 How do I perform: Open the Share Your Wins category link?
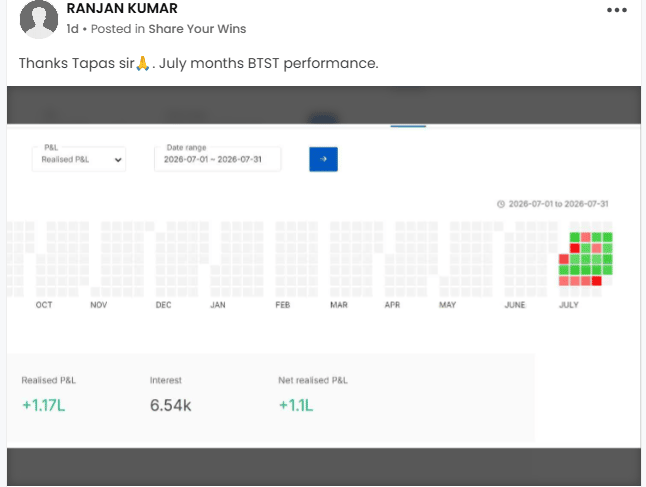[197, 29]
